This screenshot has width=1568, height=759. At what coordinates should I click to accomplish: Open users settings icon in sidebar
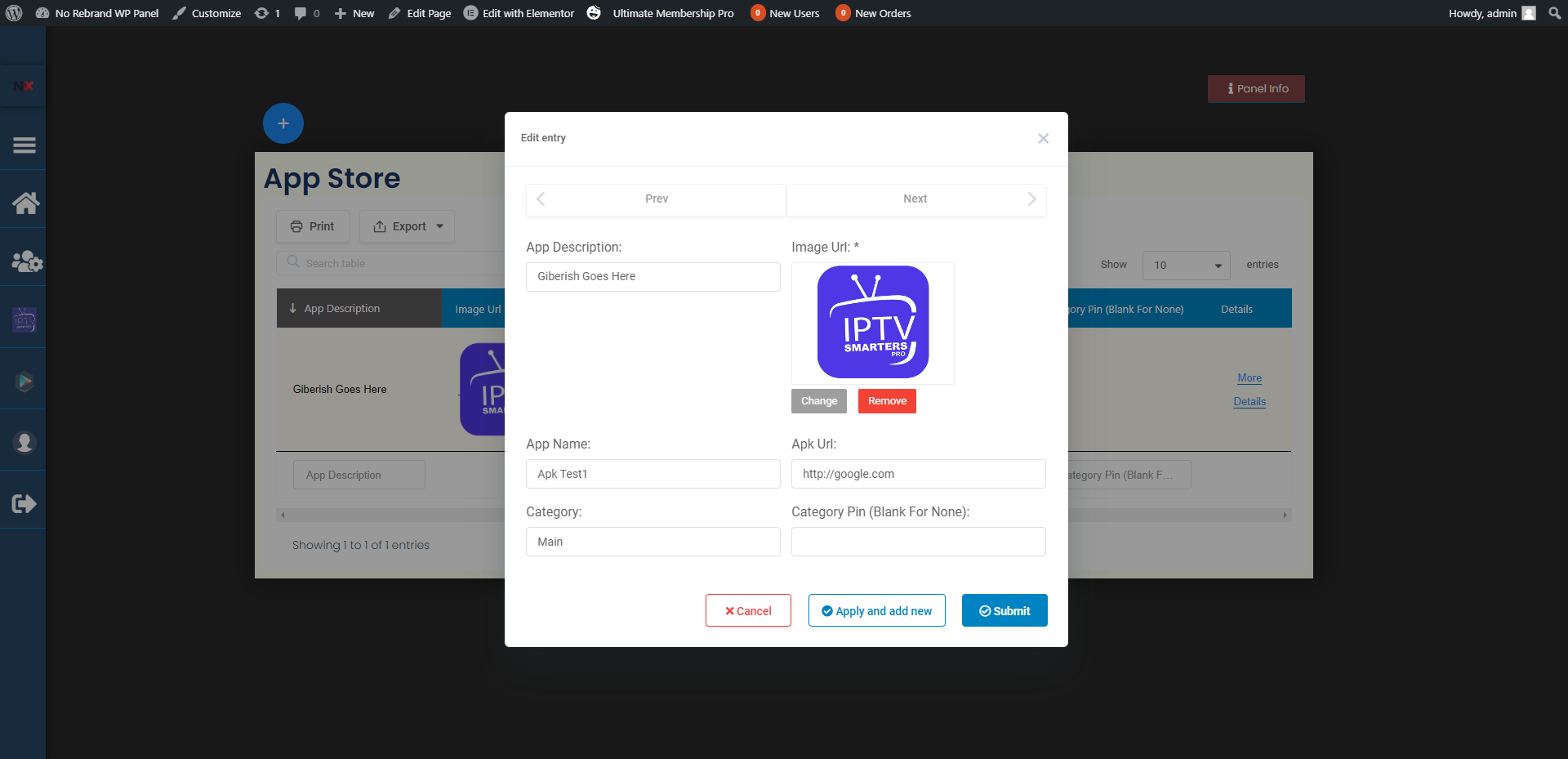coord(26,261)
